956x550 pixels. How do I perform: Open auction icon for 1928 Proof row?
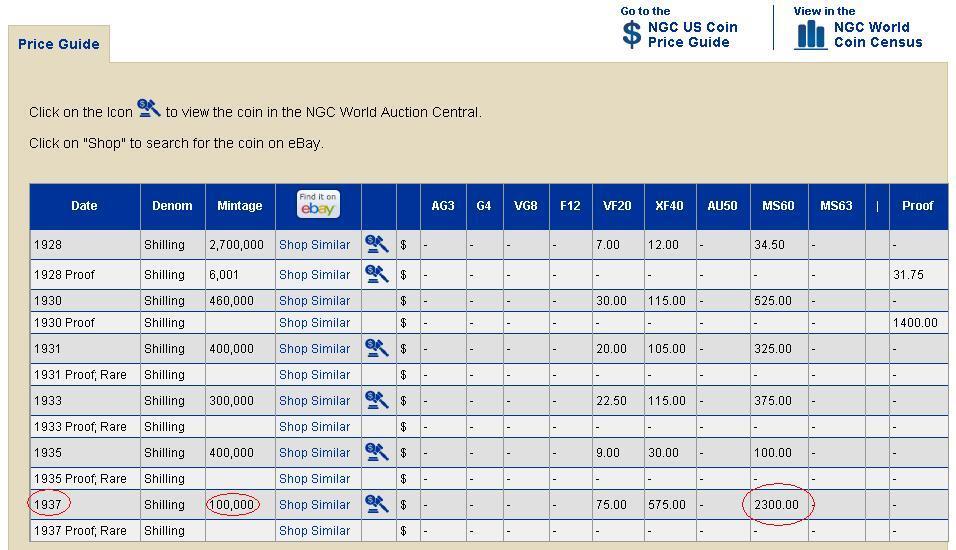click(376, 274)
